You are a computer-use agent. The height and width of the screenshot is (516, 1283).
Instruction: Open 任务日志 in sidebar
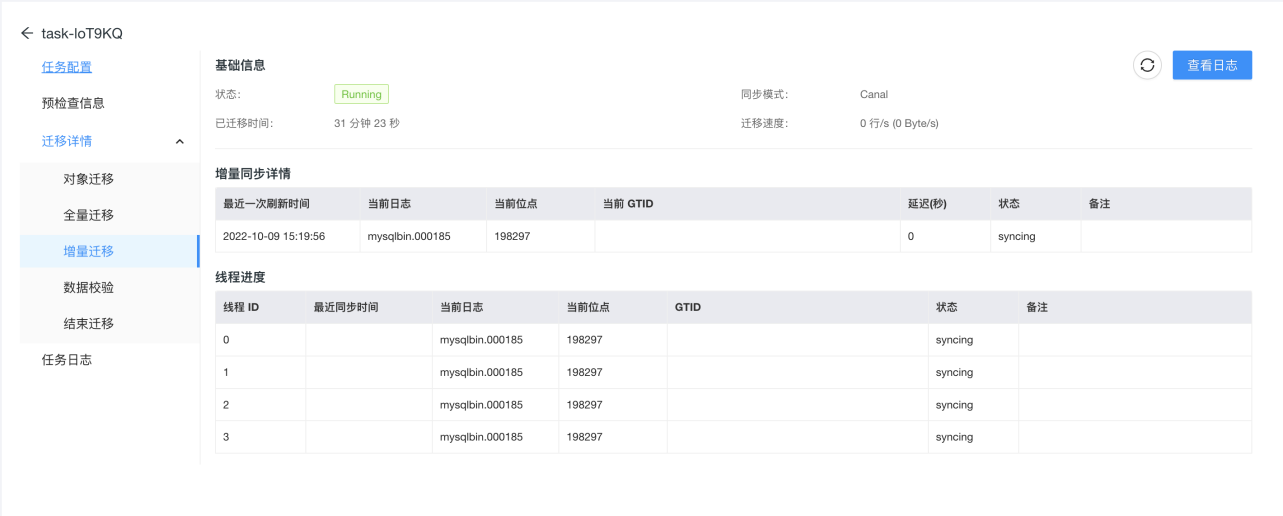click(x=67, y=359)
